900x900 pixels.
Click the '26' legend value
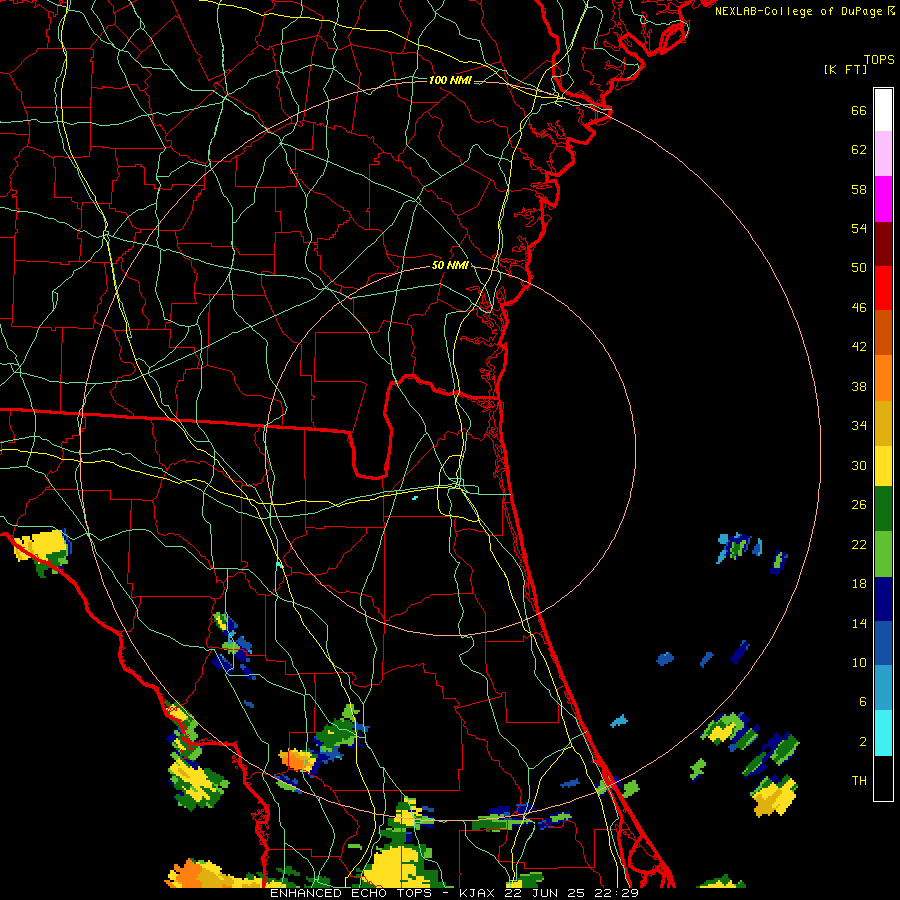point(859,505)
